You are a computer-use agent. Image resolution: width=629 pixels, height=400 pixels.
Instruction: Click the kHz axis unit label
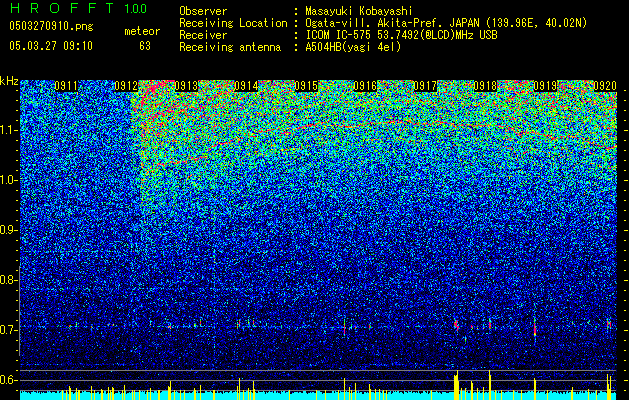point(9,81)
